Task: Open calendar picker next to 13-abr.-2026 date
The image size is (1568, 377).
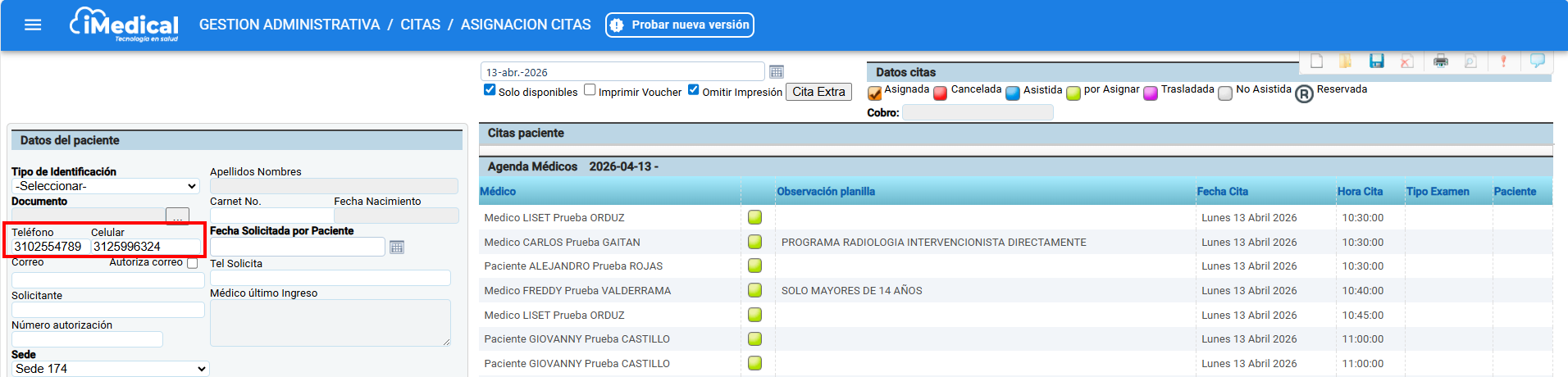Action: tap(777, 72)
